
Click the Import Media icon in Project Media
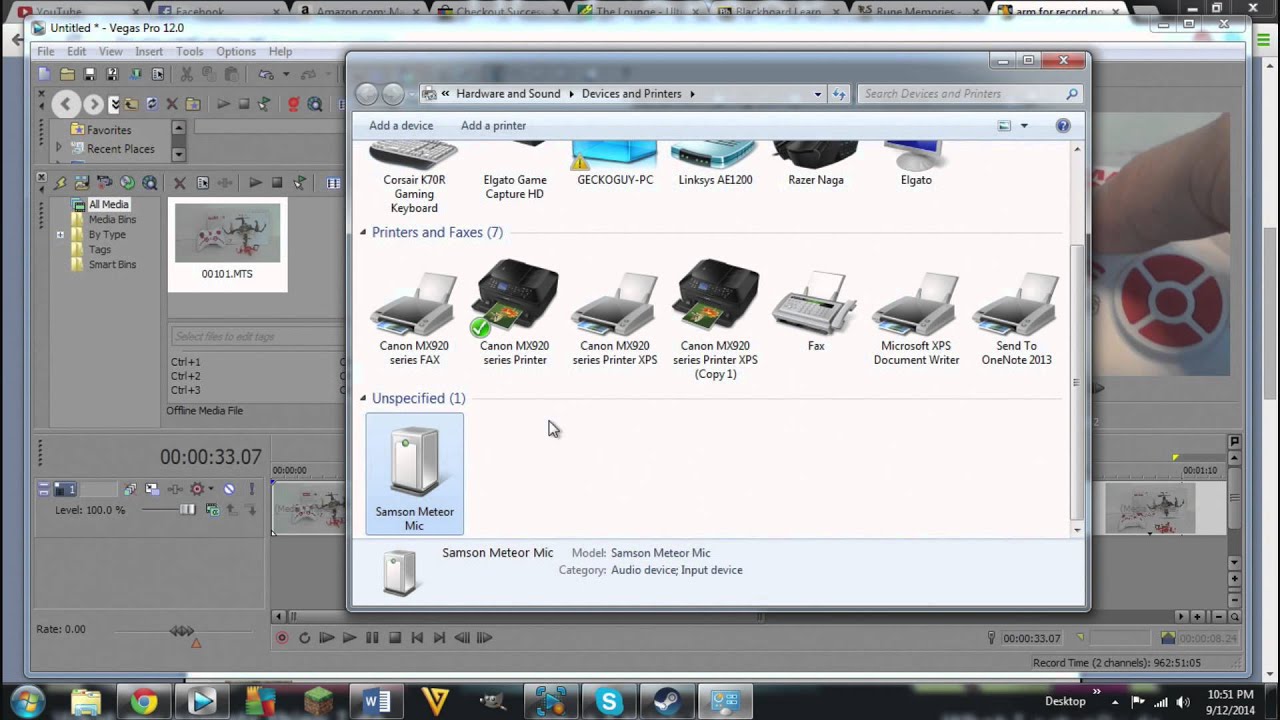pyautogui.click(x=82, y=183)
